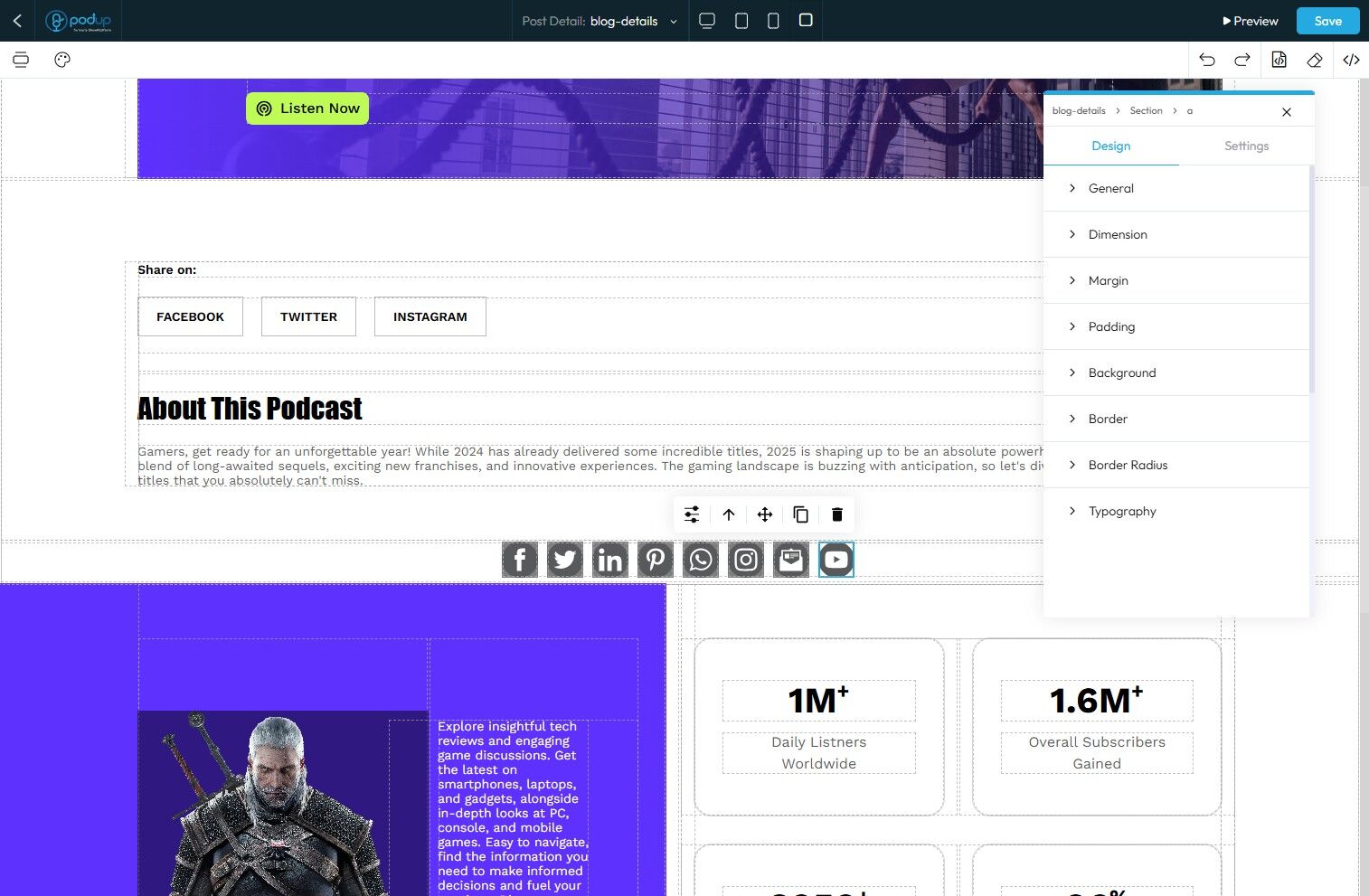Select the Twitter bird social icon
1369x896 pixels.
[565, 560]
